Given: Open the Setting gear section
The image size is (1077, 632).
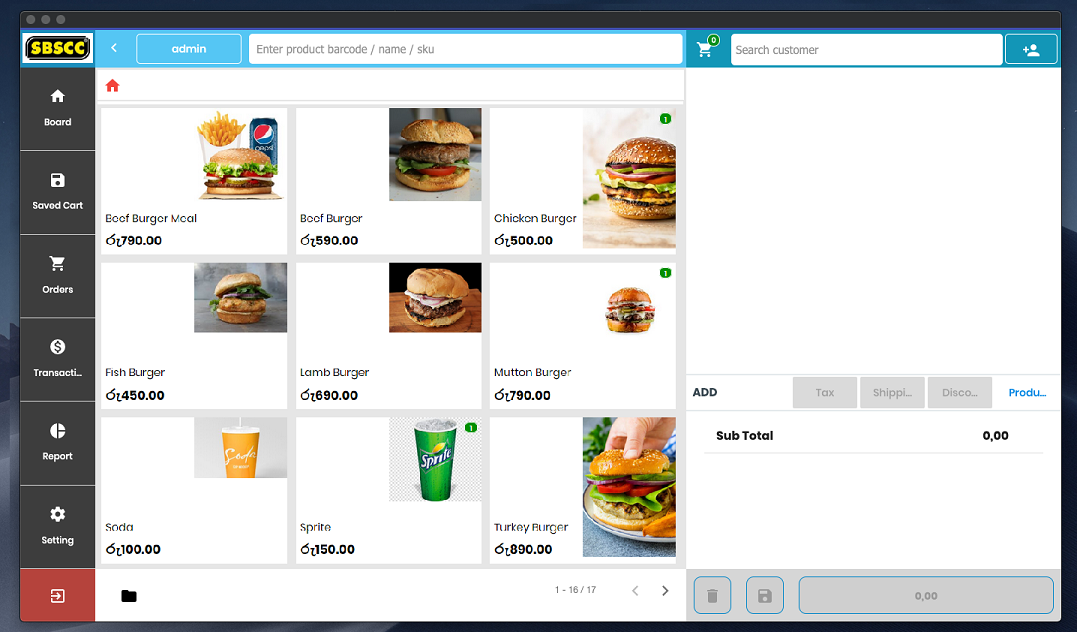Looking at the screenshot, I should [x=57, y=525].
